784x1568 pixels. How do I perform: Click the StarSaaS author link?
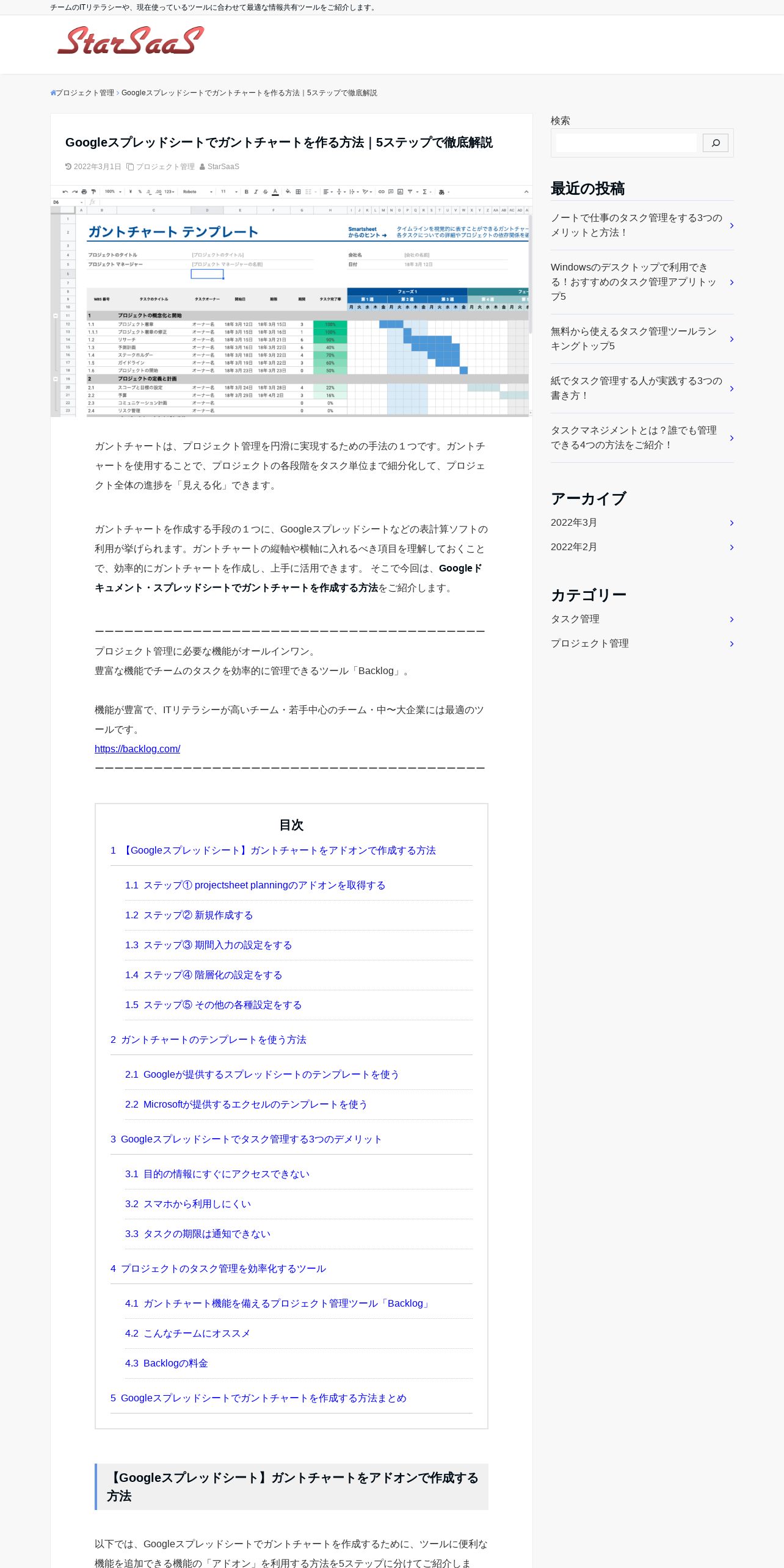(x=223, y=167)
